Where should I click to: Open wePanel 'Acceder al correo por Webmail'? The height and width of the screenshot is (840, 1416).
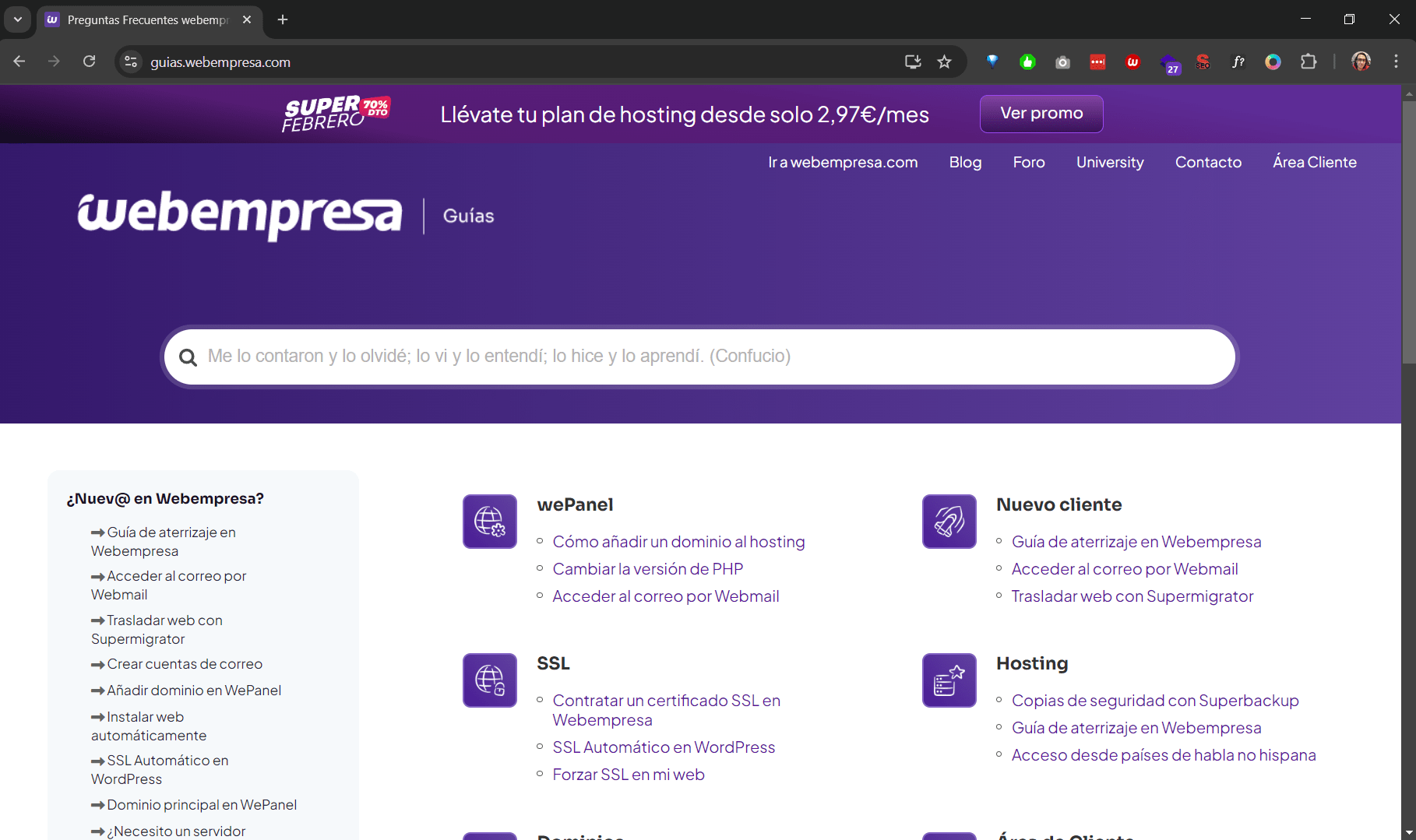pyautogui.click(x=665, y=596)
